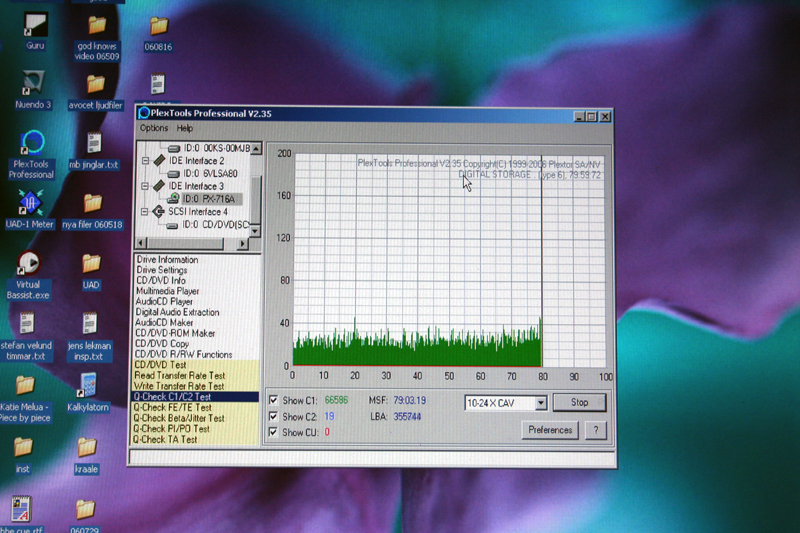Stop the running C1/C2 test
Screen dimensions: 800x533
[580, 402]
